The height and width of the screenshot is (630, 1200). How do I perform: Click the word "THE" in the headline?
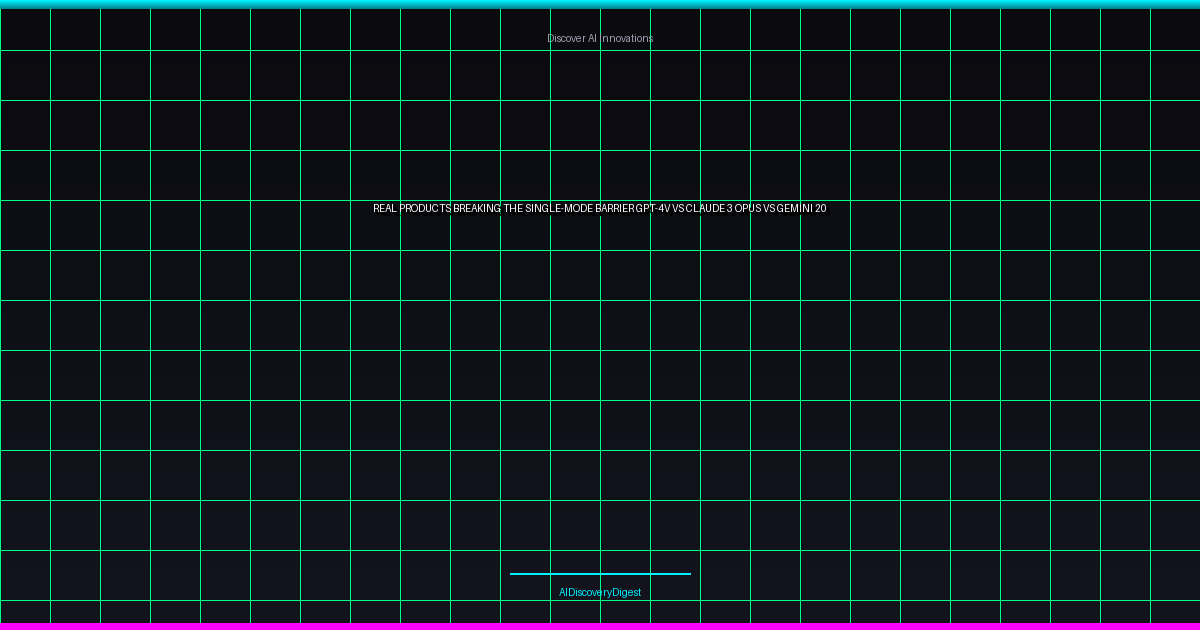pos(513,208)
